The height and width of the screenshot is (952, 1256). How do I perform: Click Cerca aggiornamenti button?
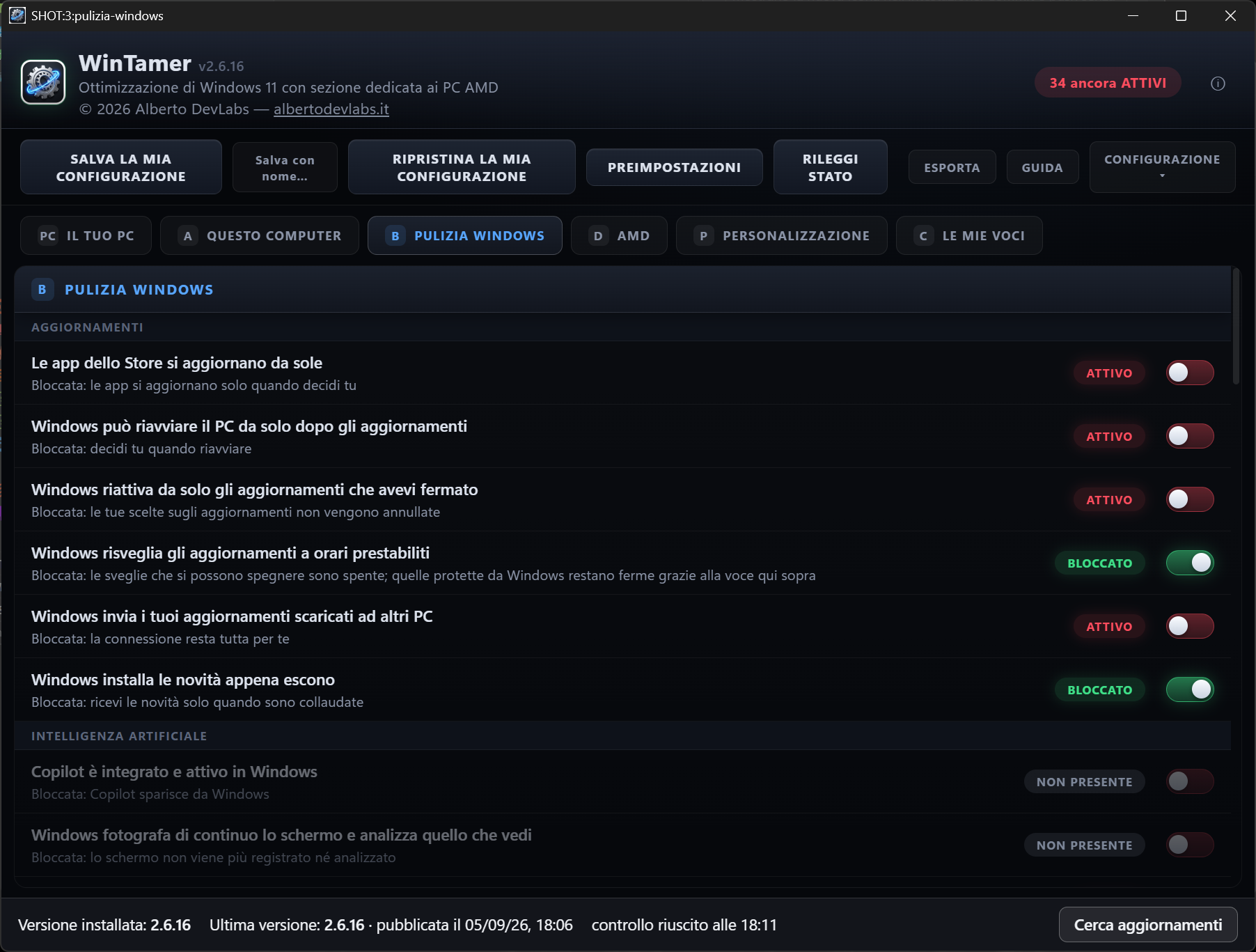pos(1148,924)
